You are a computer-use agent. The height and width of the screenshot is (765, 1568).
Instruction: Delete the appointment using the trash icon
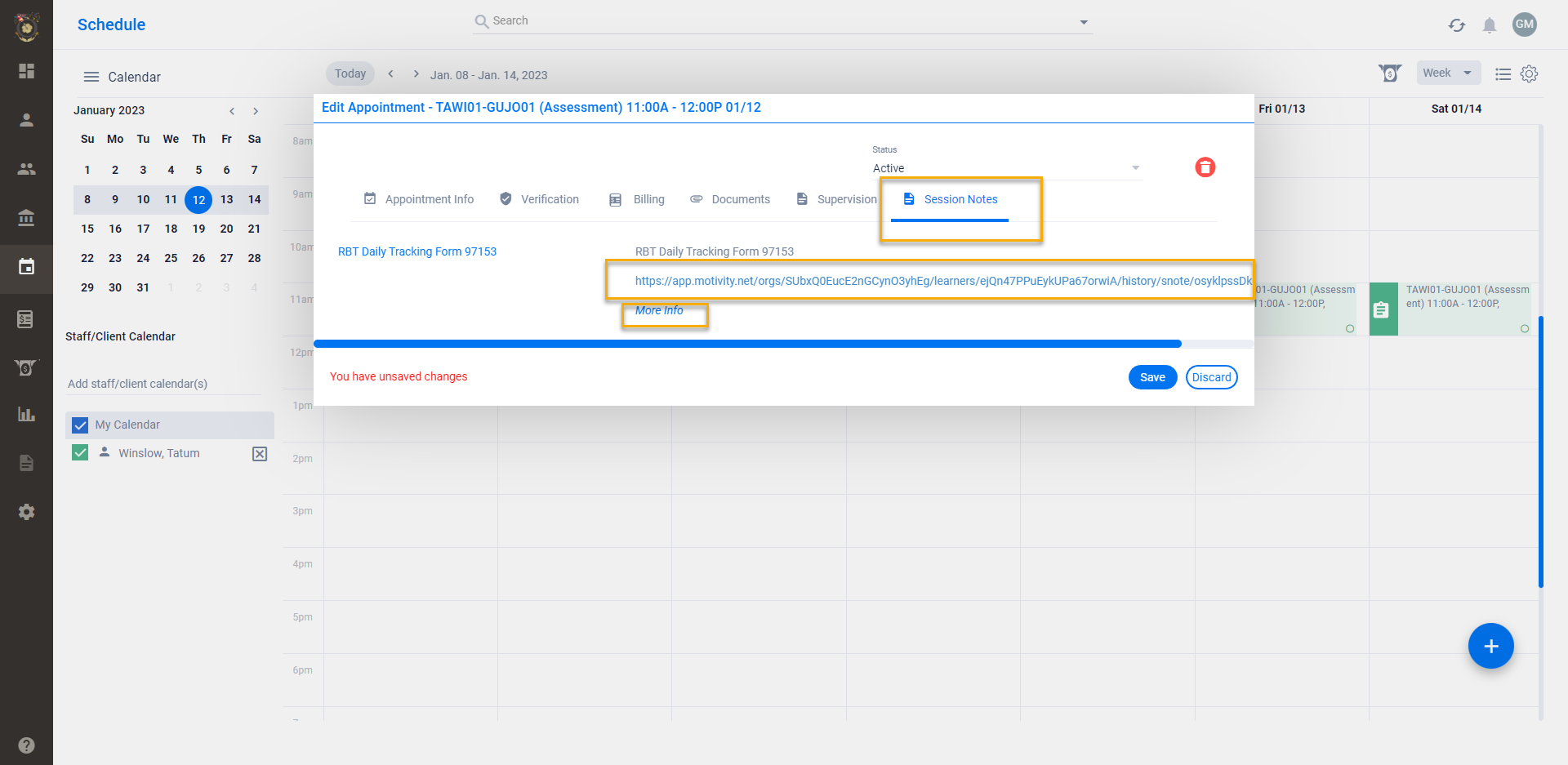pyautogui.click(x=1205, y=167)
